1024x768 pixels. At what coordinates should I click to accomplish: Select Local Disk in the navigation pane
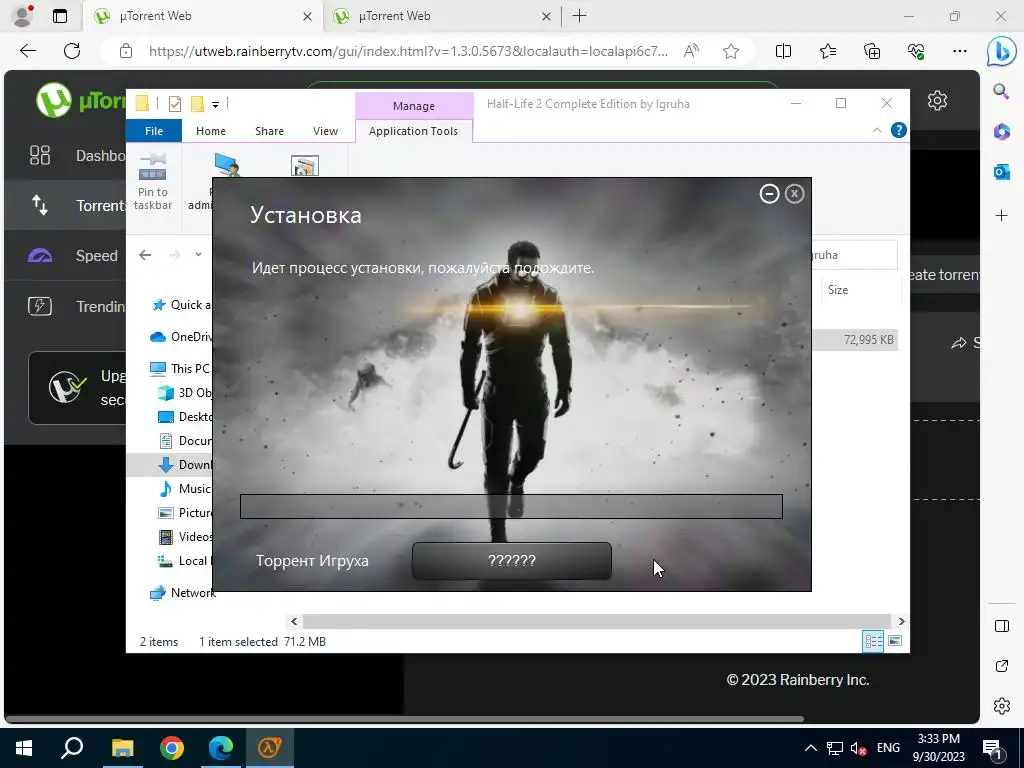coord(185,561)
